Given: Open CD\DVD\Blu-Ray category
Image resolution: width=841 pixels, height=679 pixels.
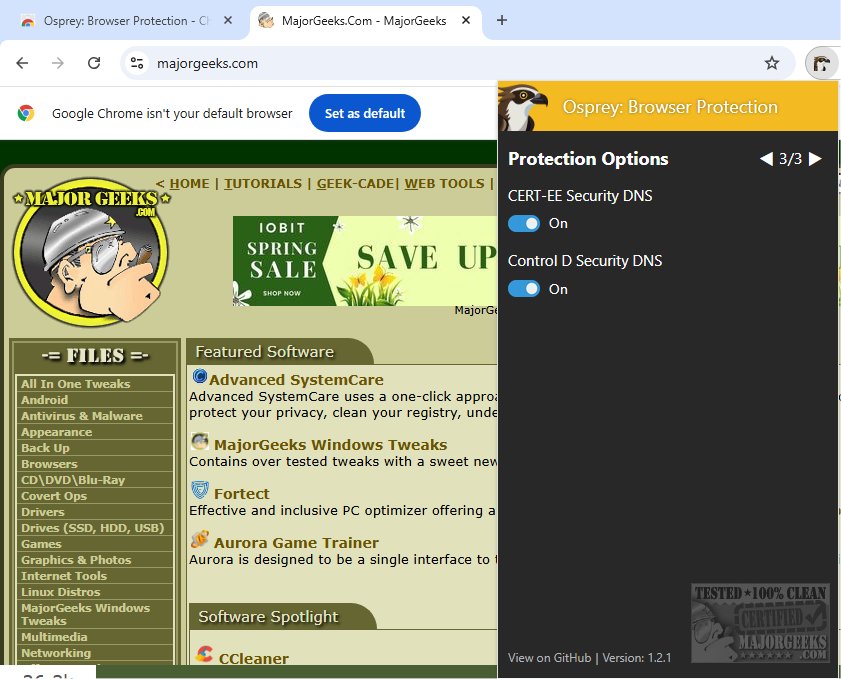Looking at the screenshot, I should (72, 480).
